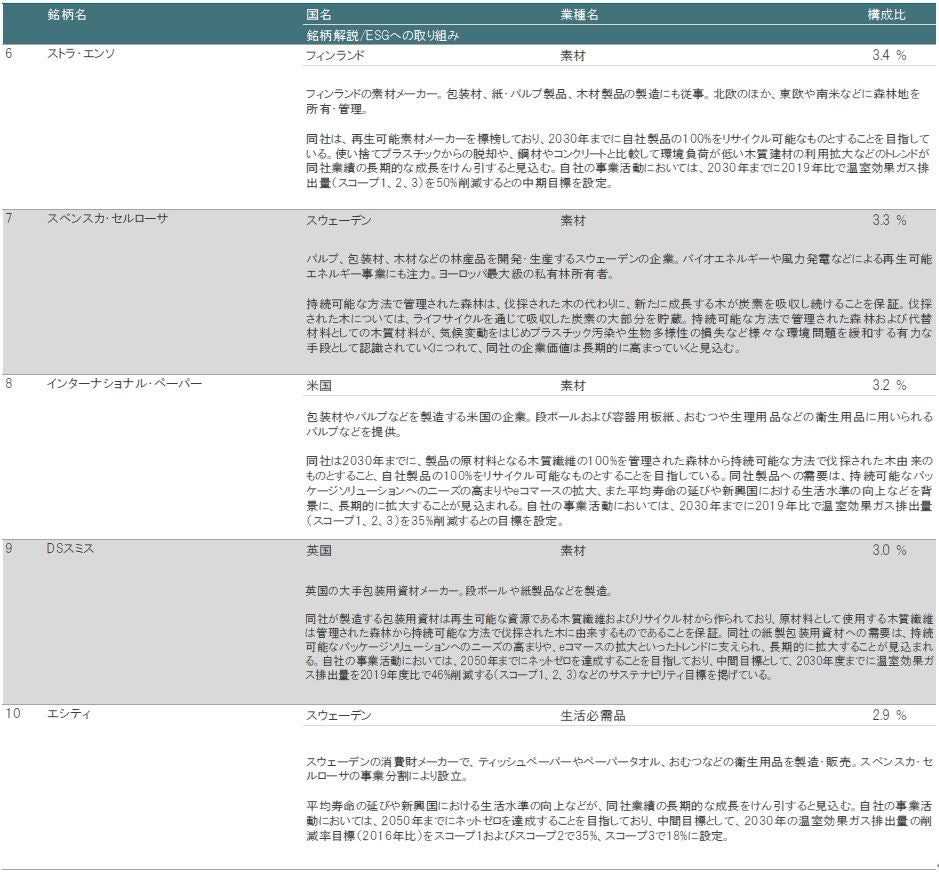
Task: Select the 銘柄解説/ESGへの取り組み subheader
Action: tap(383, 35)
